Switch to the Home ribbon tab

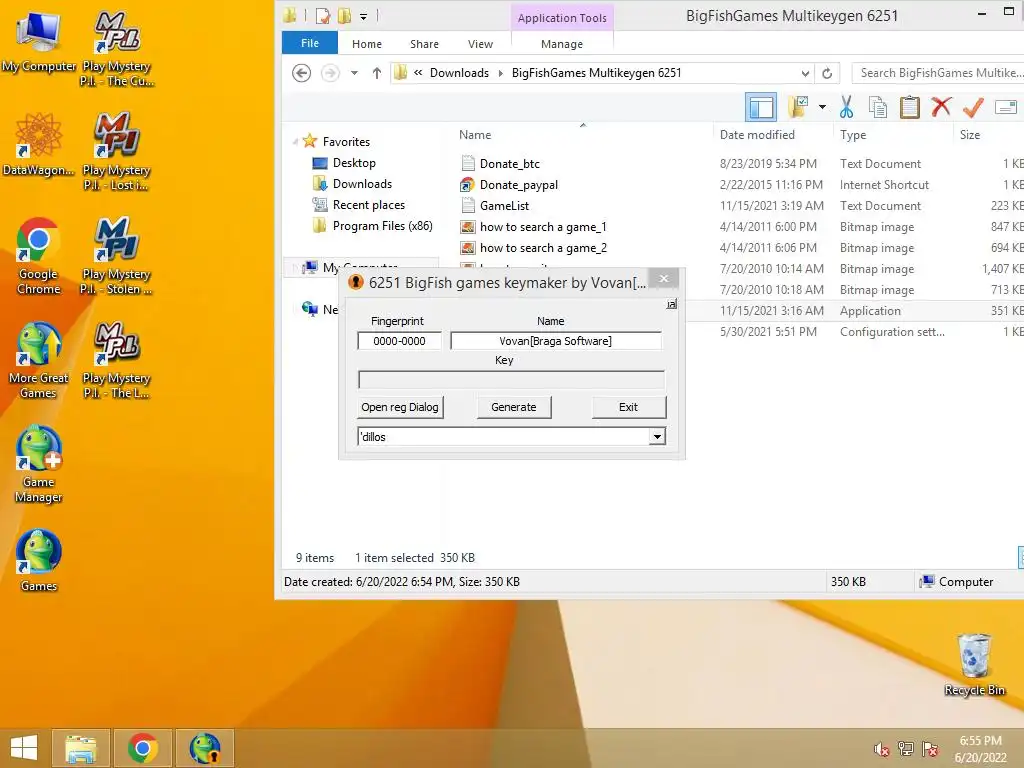pyautogui.click(x=367, y=44)
